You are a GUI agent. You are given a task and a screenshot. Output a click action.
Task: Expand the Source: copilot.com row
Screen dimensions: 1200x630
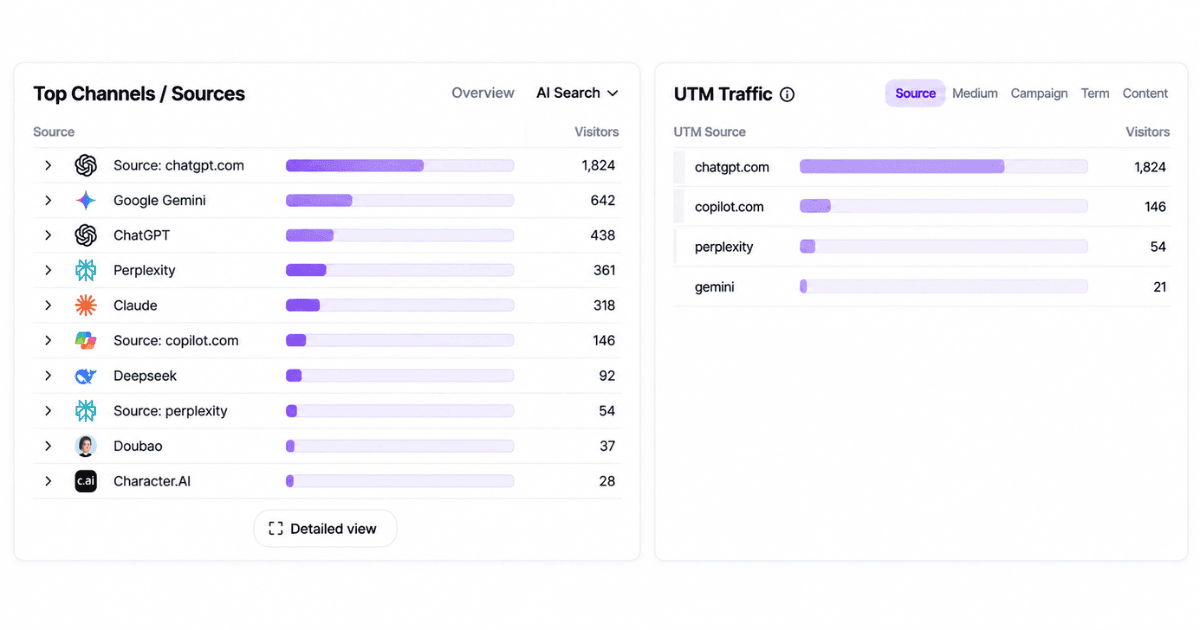(x=47, y=341)
